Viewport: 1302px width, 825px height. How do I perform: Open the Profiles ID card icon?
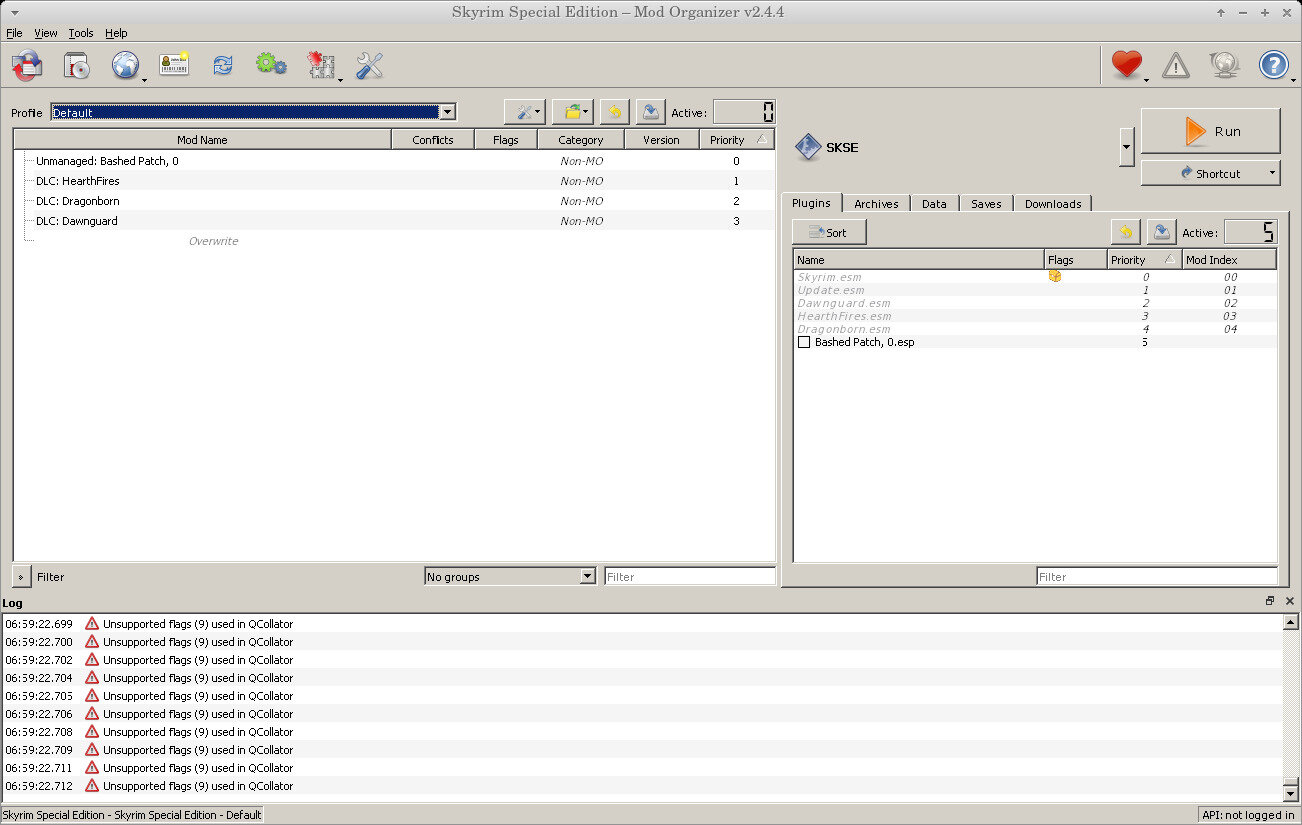point(174,65)
